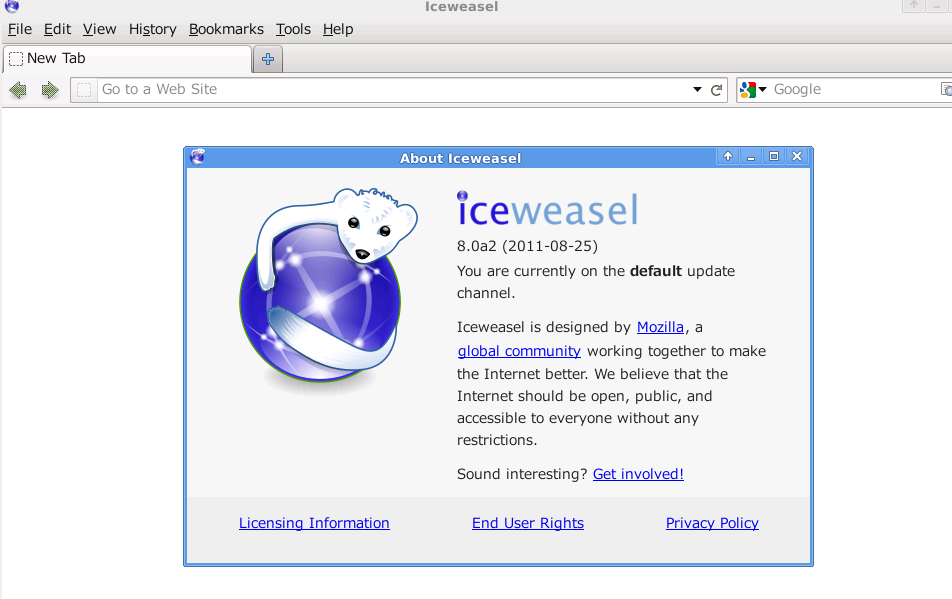This screenshot has width=952, height=599.
Task: Reload the page with the refresh icon
Action: [x=716, y=90]
